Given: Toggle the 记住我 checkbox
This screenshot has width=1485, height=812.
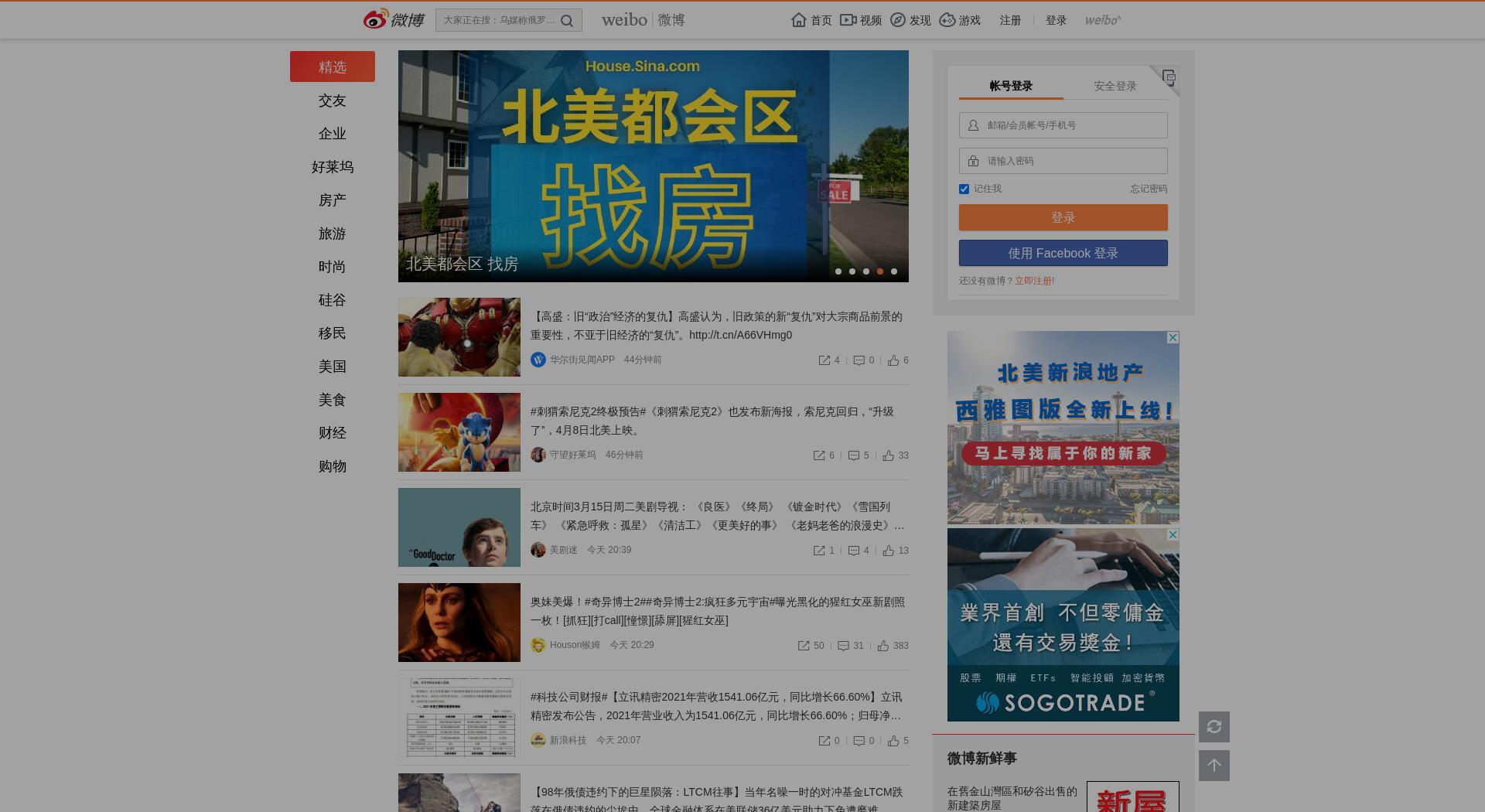Looking at the screenshot, I should click(964, 189).
